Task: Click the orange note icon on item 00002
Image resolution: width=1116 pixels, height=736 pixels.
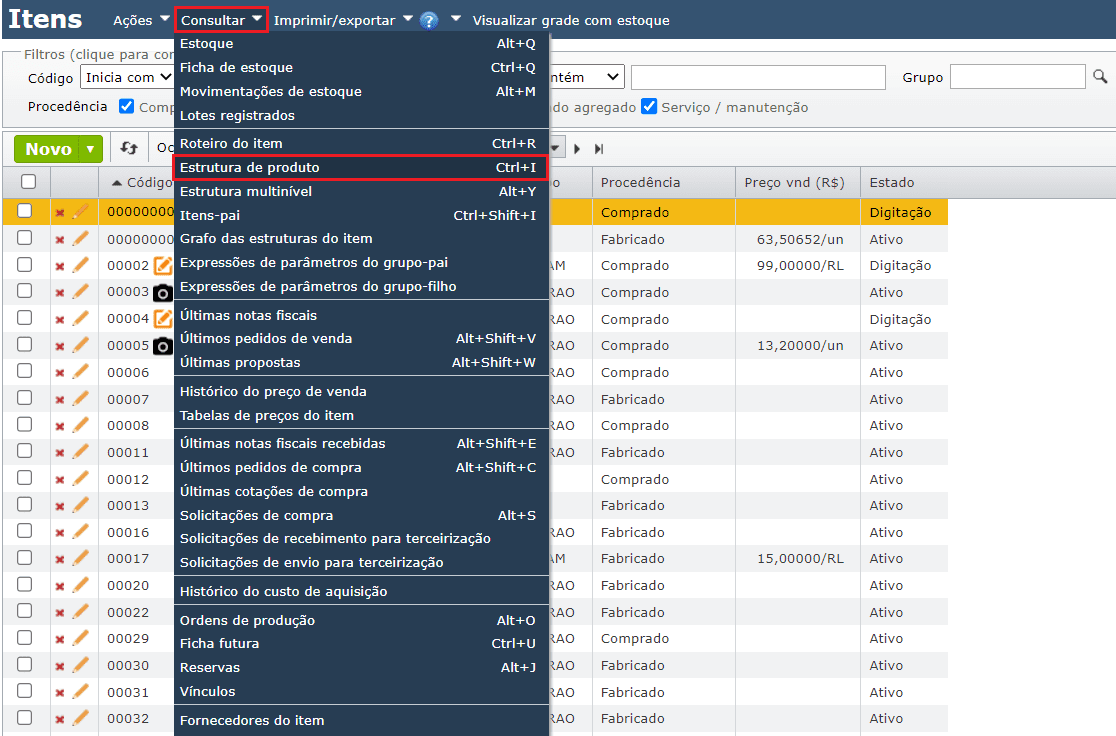Action: point(162,266)
